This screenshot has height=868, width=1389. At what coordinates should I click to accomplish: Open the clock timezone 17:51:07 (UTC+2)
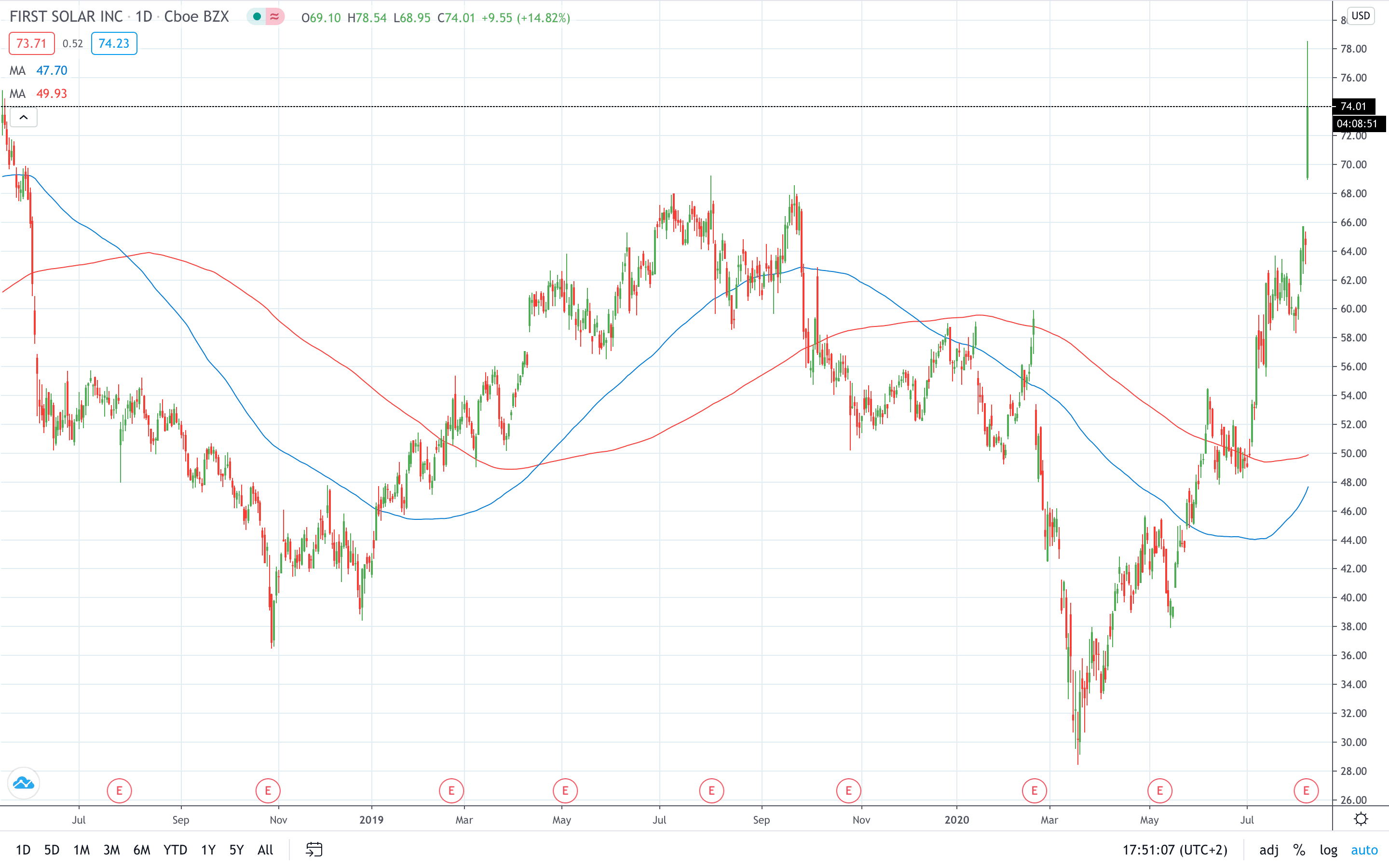[1175, 850]
